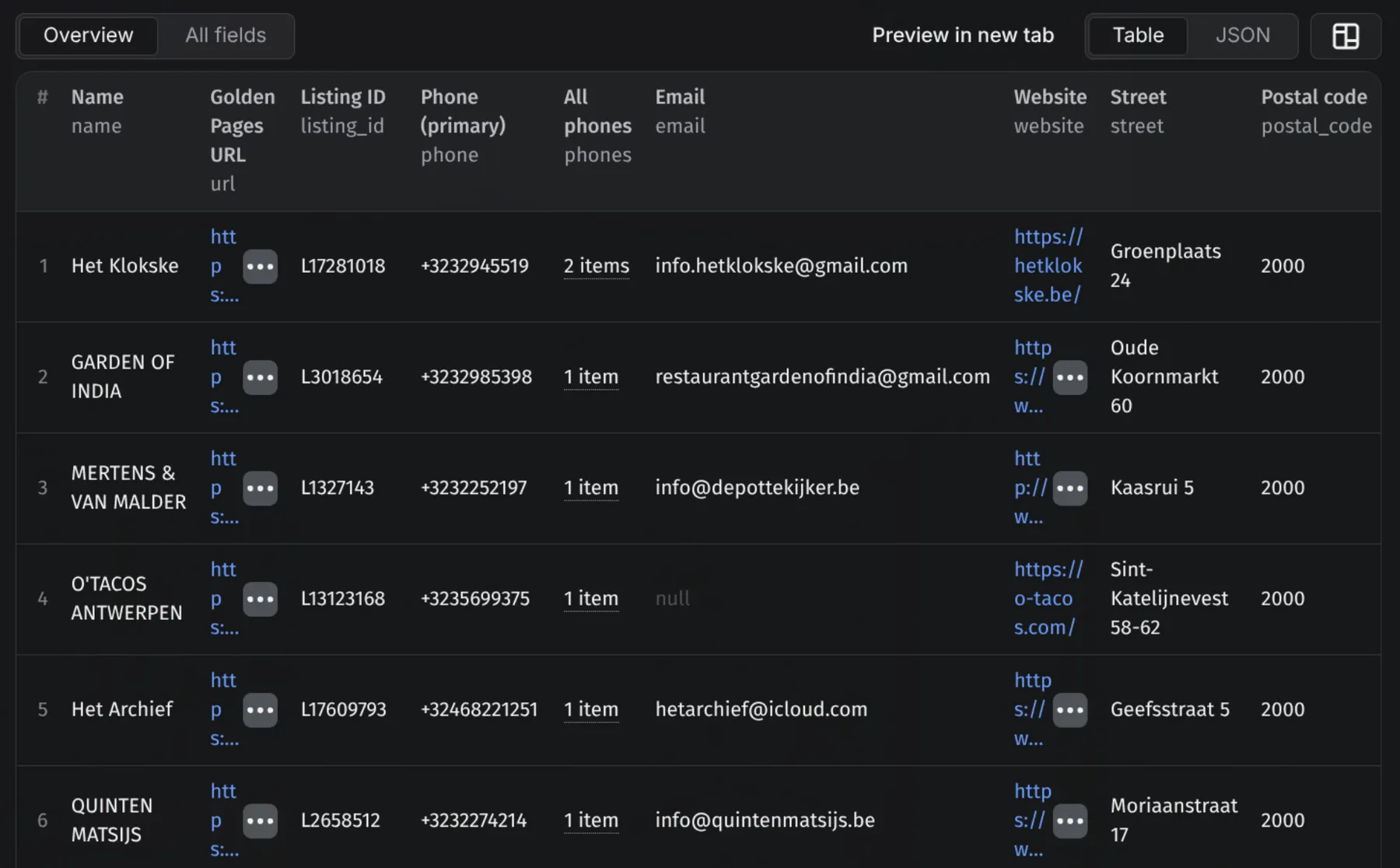Select street cell Groenplaats 24
Viewport: 1400px width, 868px height.
tap(1166, 266)
